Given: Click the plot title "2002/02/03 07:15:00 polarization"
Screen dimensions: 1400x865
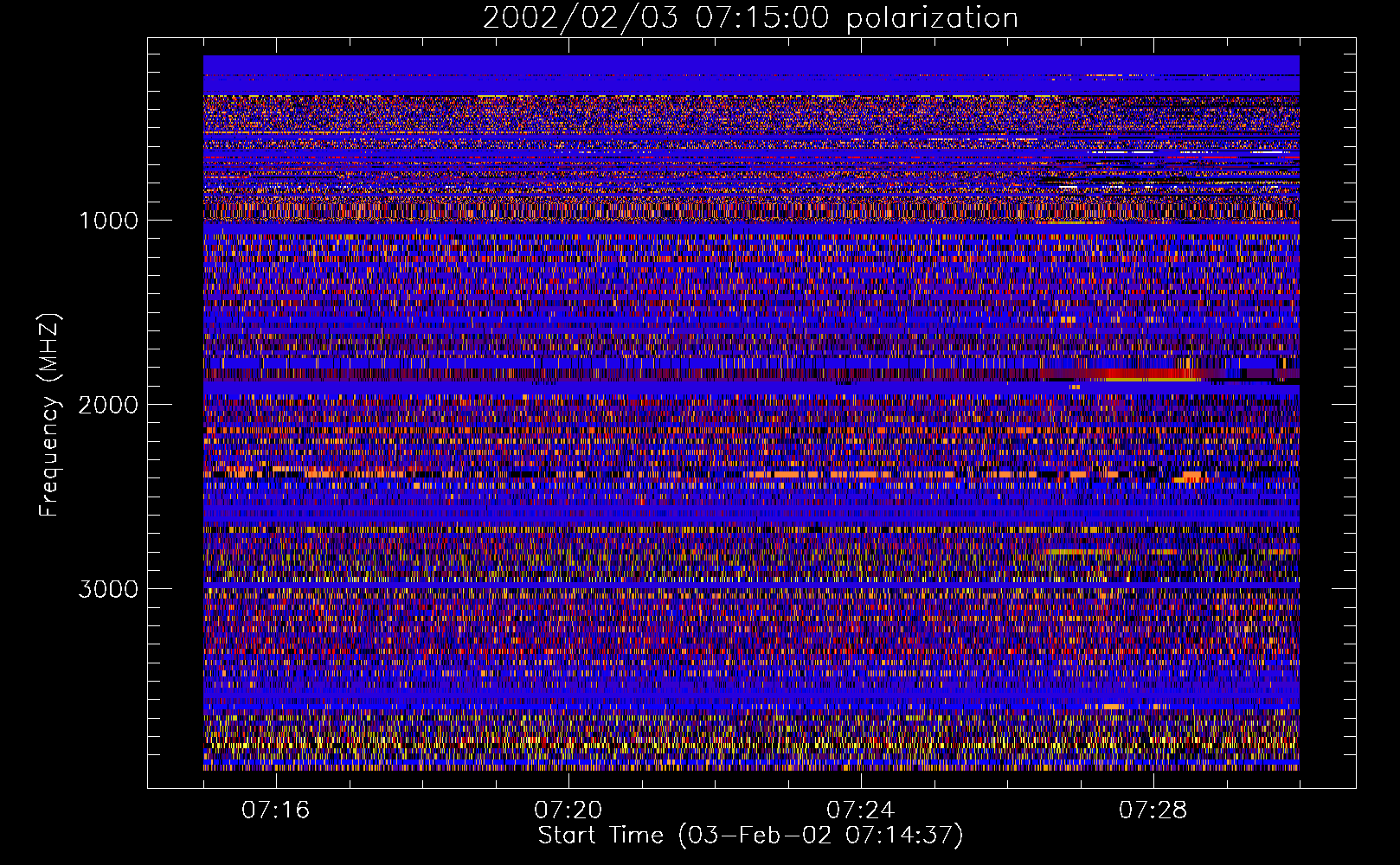Looking at the screenshot, I should pos(750,18).
